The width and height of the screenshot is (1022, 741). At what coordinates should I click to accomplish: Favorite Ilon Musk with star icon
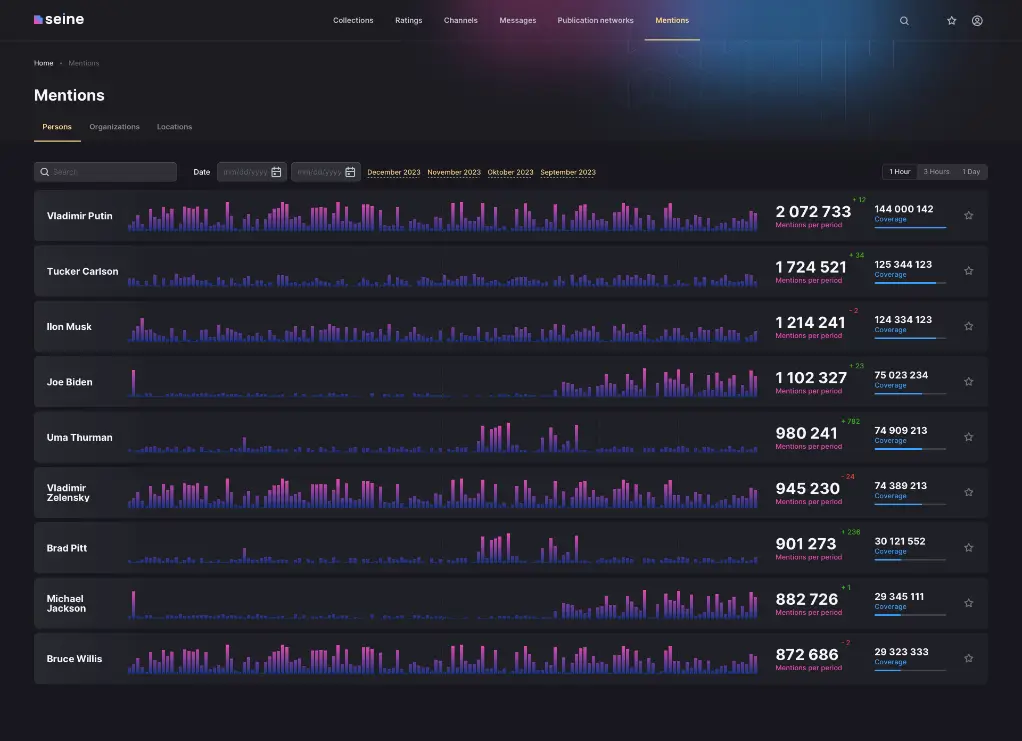pos(969,327)
